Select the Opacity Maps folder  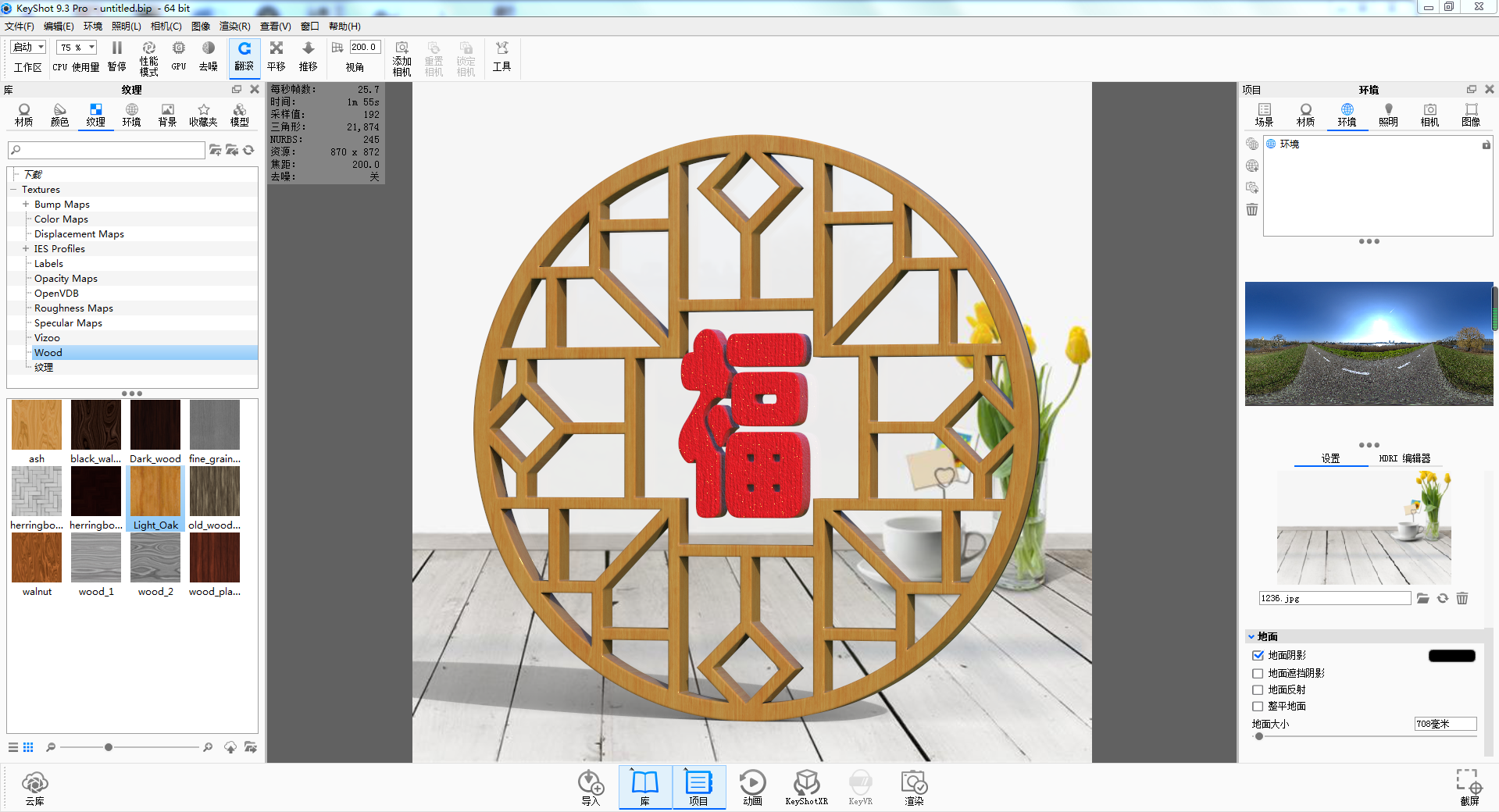tap(66, 279)
